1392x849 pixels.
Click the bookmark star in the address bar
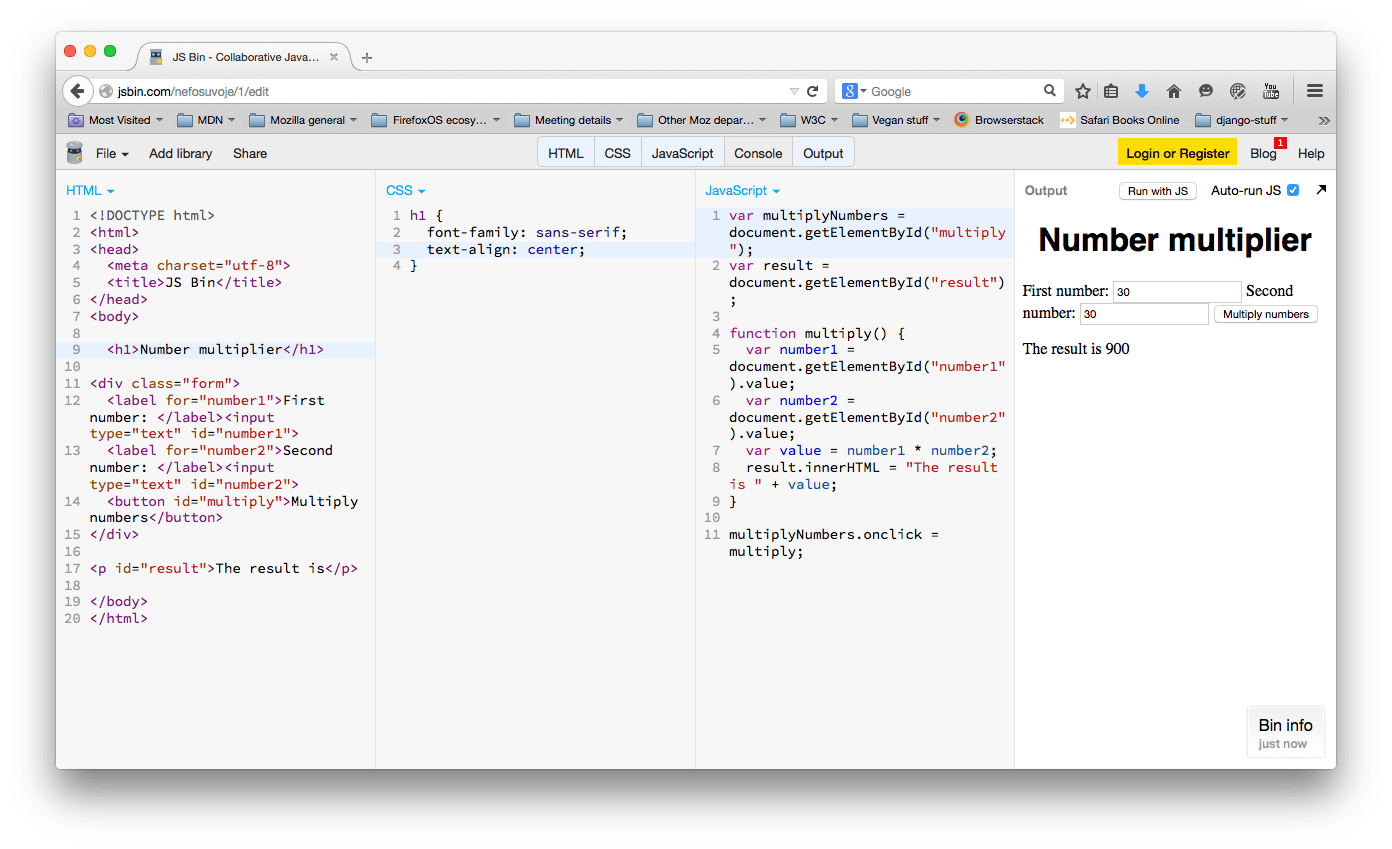click(x=1082, y=90)
